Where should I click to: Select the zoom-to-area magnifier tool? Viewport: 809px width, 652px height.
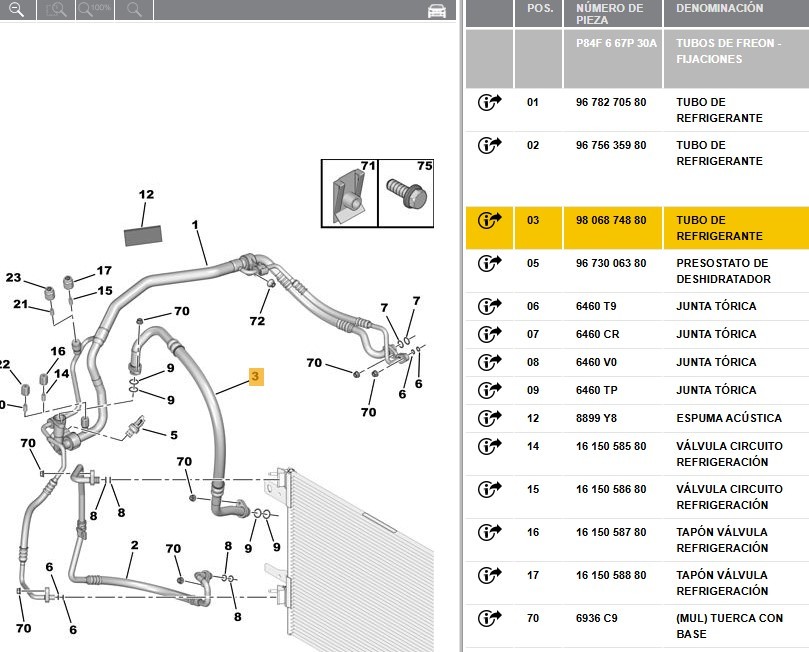pos(57,10)
